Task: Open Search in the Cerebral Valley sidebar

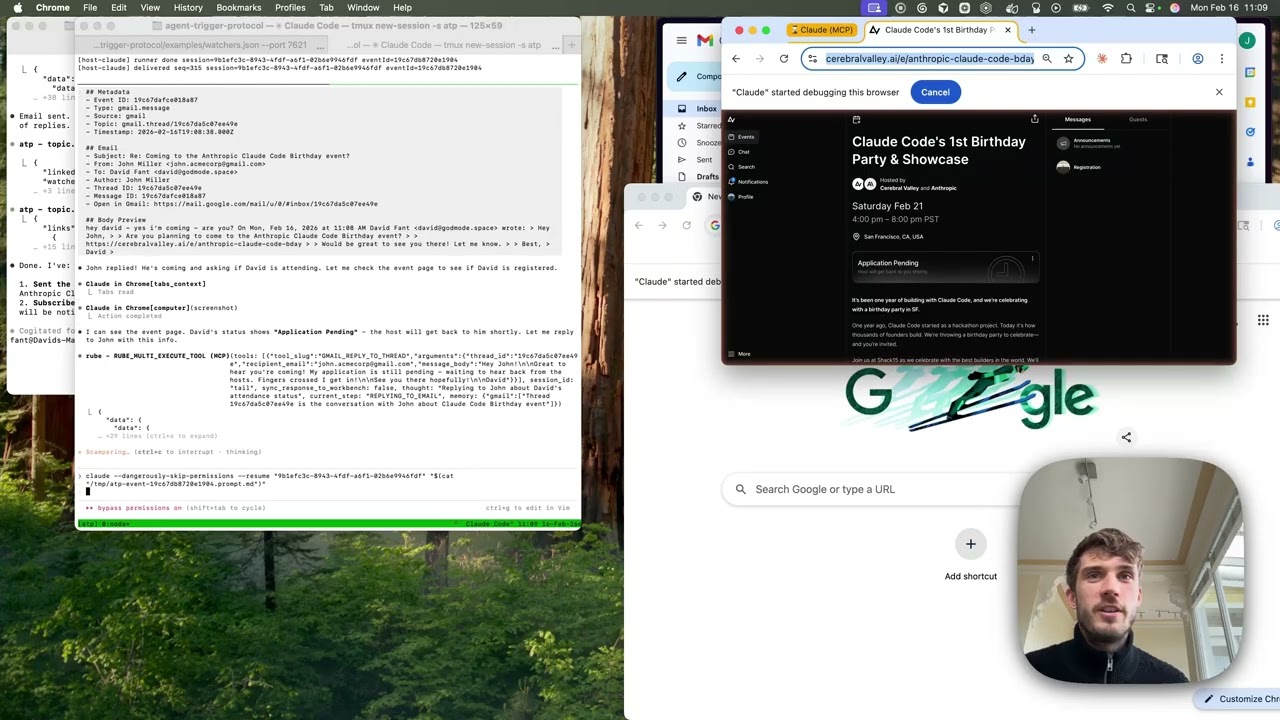Action: point(742,167)
